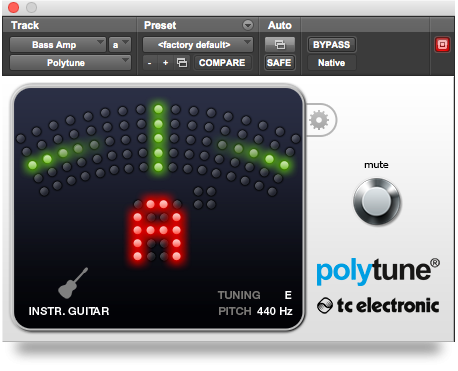The height and width of the screenshot is (371, 458).
Task: Close the plug-in window with red button
Action: [x=13, y=7]
